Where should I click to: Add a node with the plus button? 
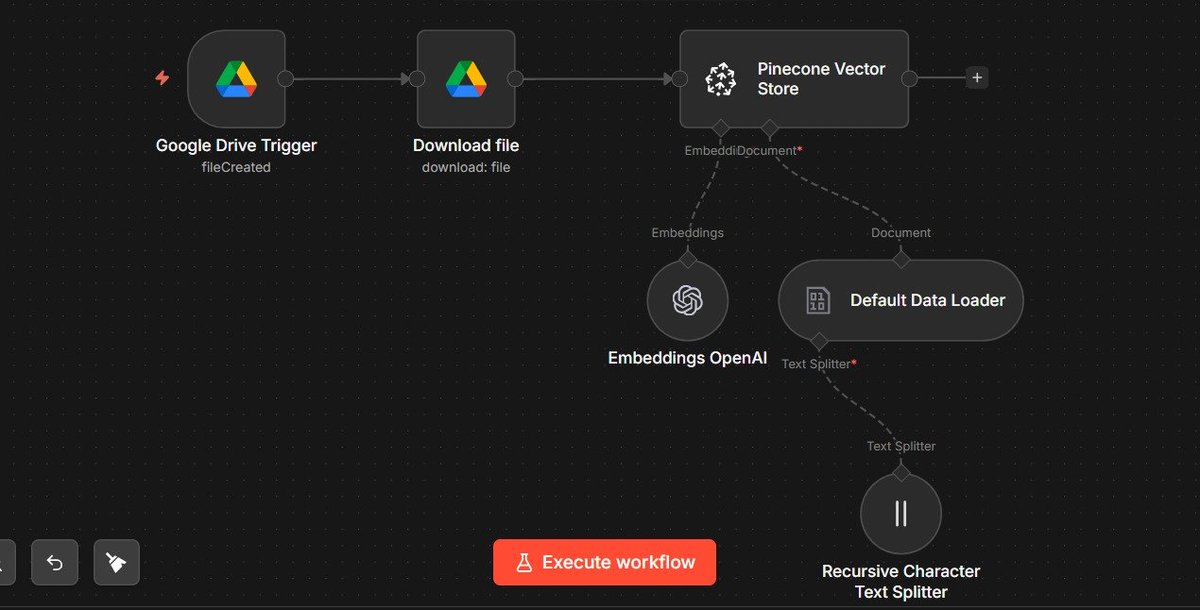coord(977,78)
